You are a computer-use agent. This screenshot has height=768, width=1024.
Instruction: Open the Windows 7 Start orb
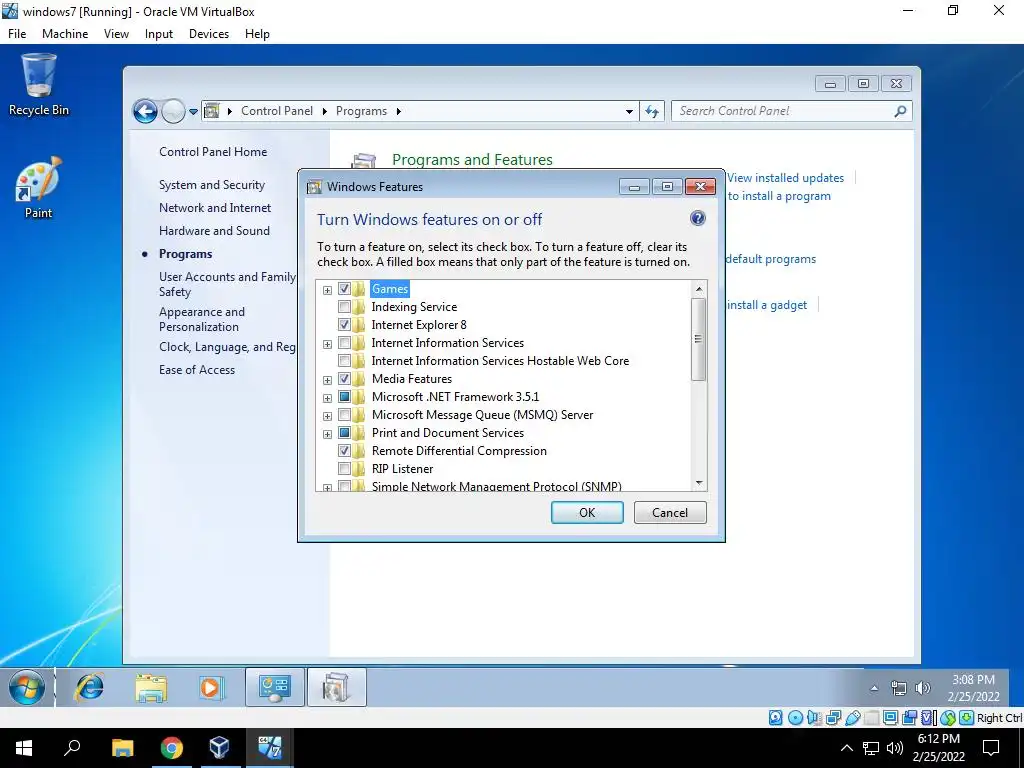click(27, 687)
